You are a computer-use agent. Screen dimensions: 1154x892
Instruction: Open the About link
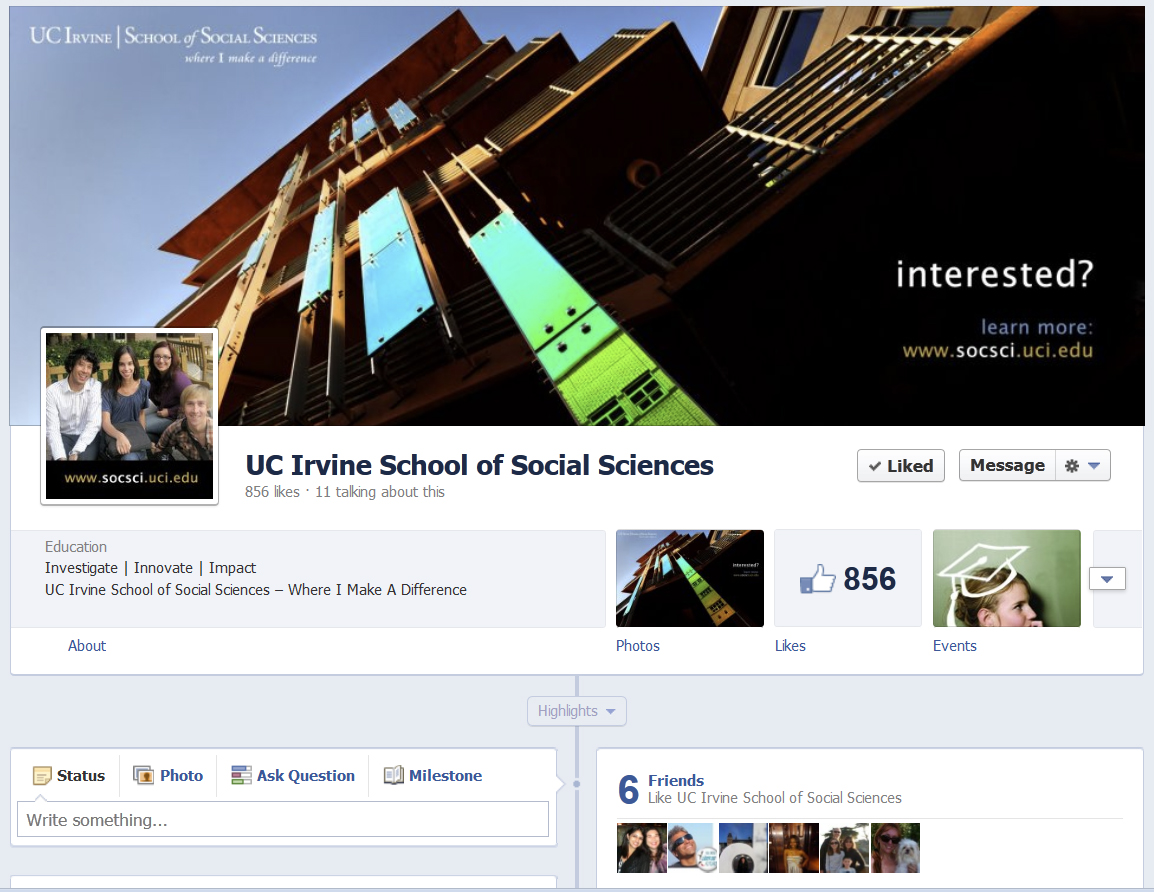point(87,645)
